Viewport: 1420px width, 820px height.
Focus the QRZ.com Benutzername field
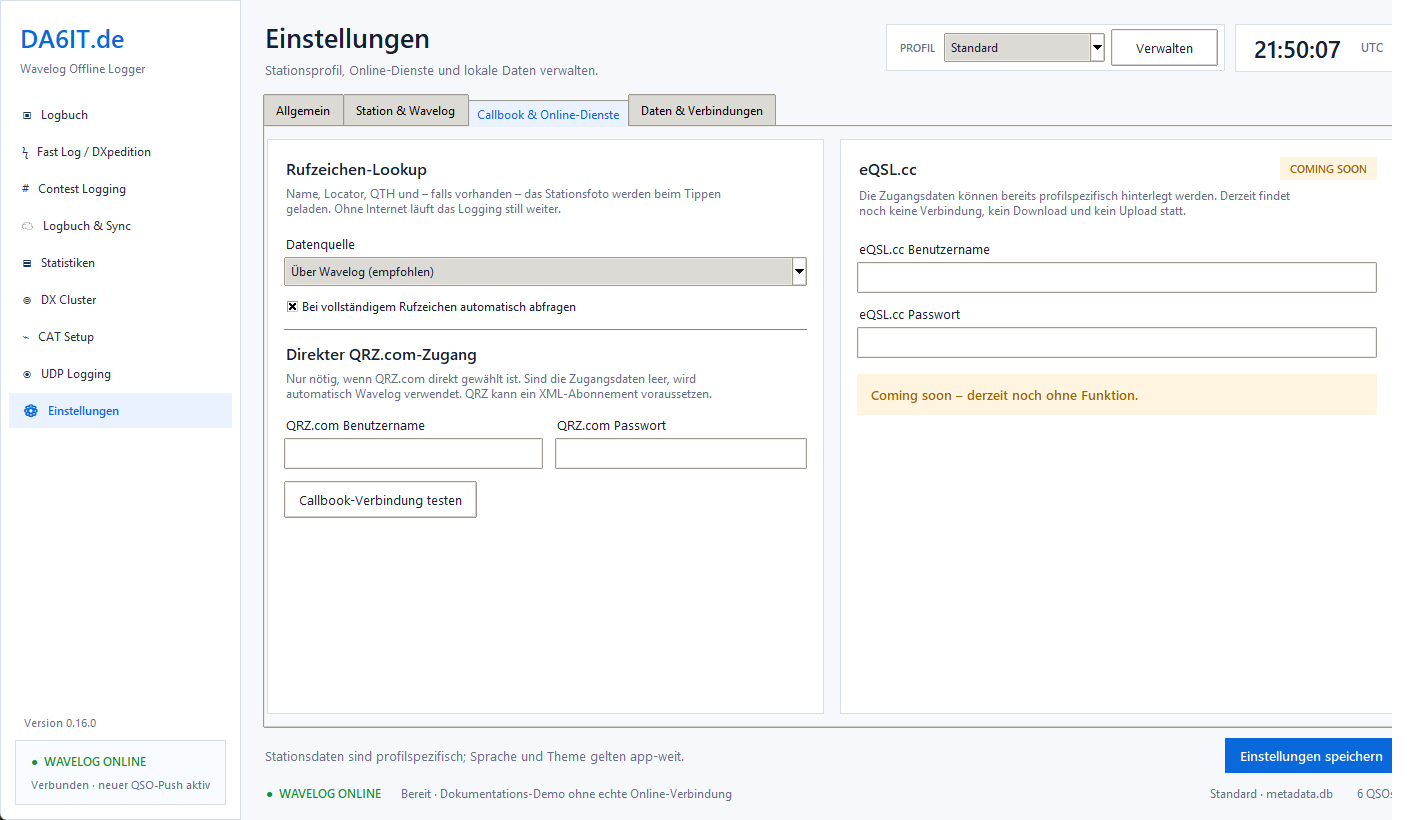pyautogui.click(x=413, y=453)
